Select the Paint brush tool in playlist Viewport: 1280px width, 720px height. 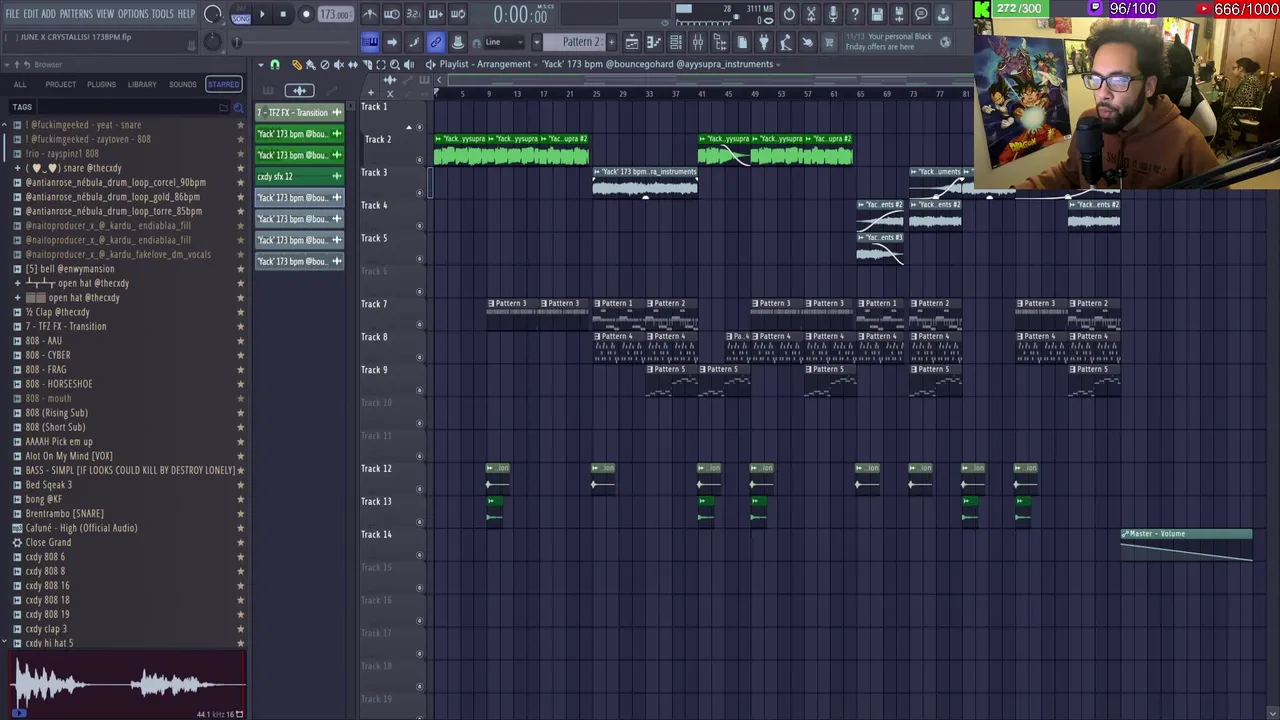(x=311, y=65)
